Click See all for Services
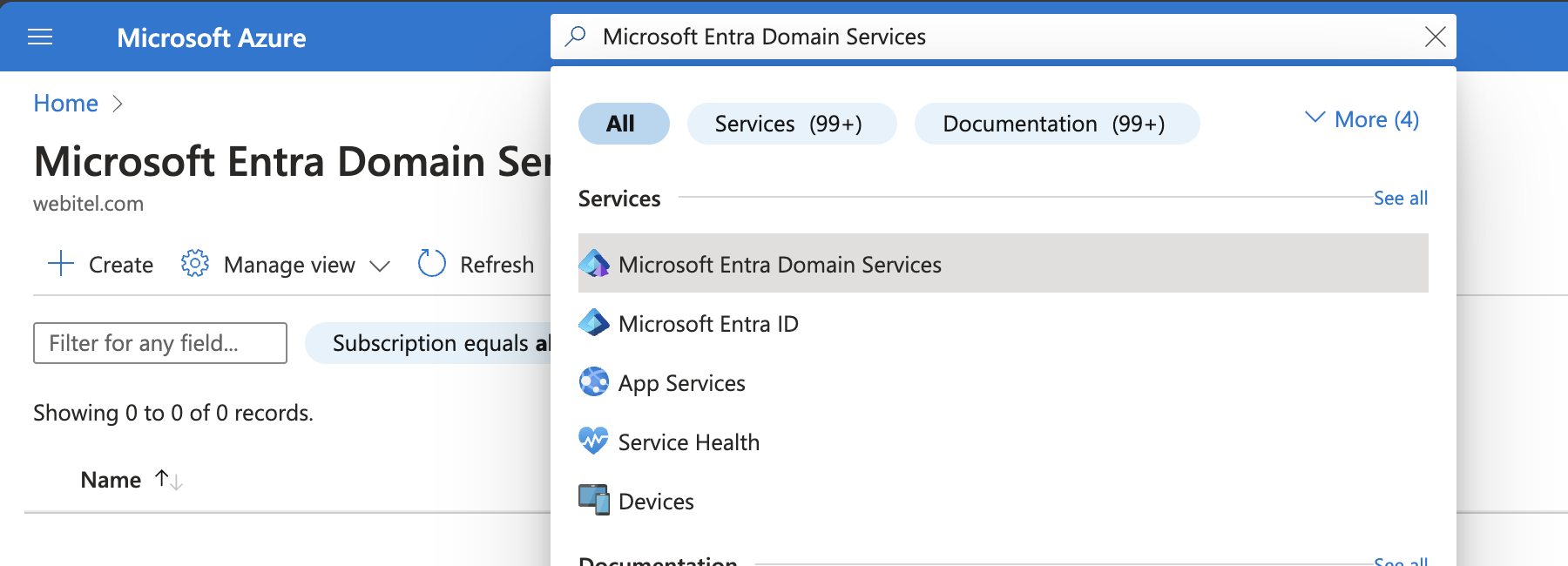This screenshot has height=566, width=1568. pos(1401,199)
